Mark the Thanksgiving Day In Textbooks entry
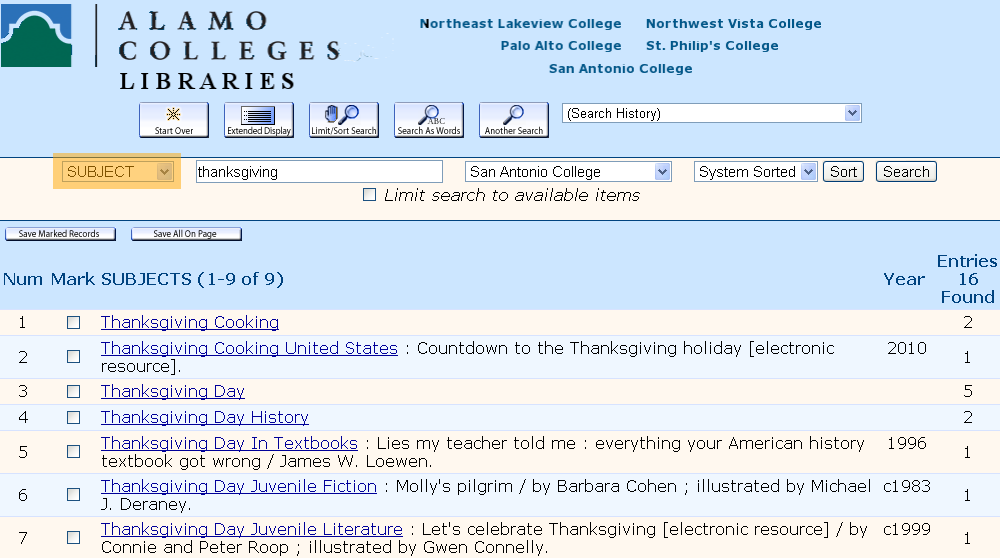Screen dimensions: 1000x558 pos(73,452)
